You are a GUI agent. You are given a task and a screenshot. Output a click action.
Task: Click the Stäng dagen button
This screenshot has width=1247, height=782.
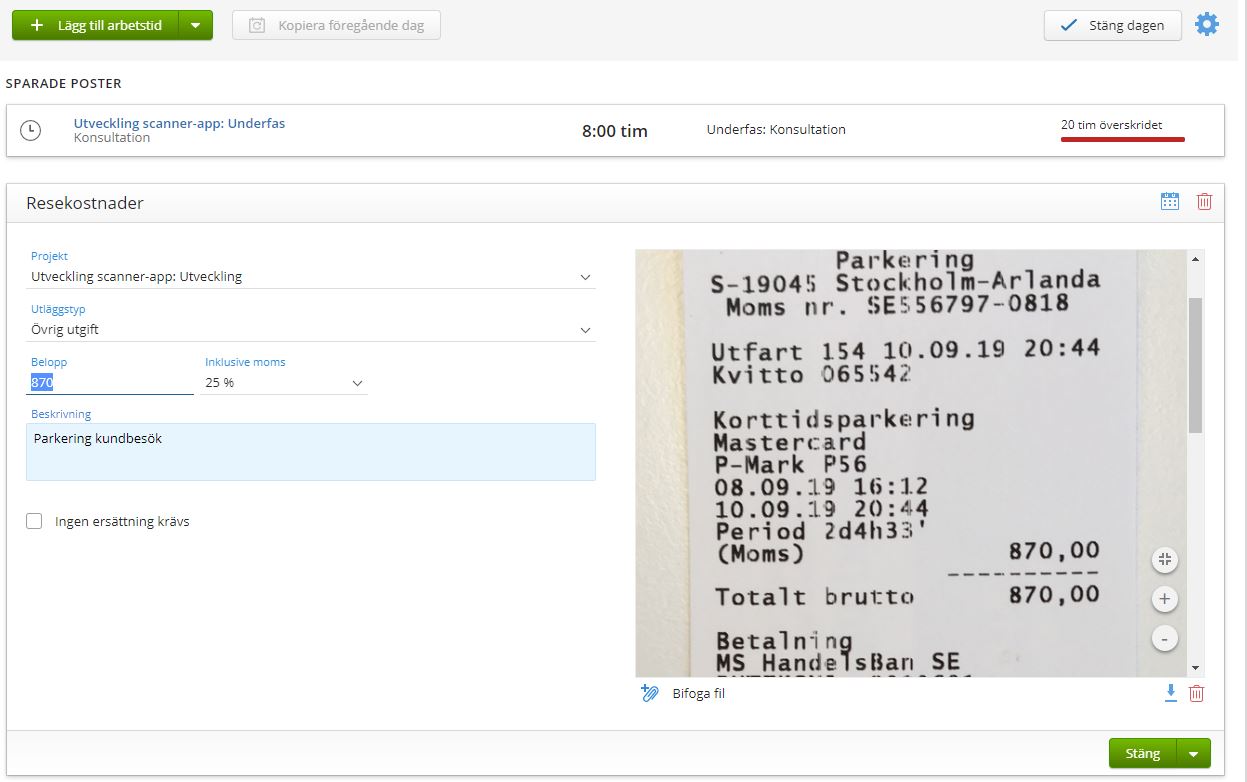tap(1112, 27)
